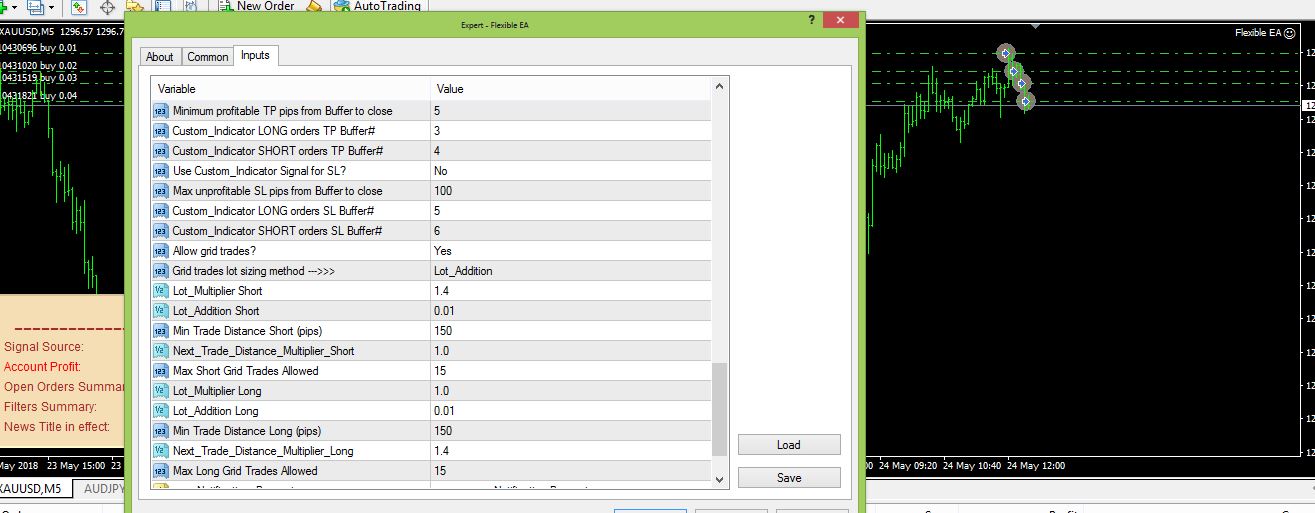Click the help question mark in dialog title bar
Viewport: 1315px width, 513px height.
point(812,20)
